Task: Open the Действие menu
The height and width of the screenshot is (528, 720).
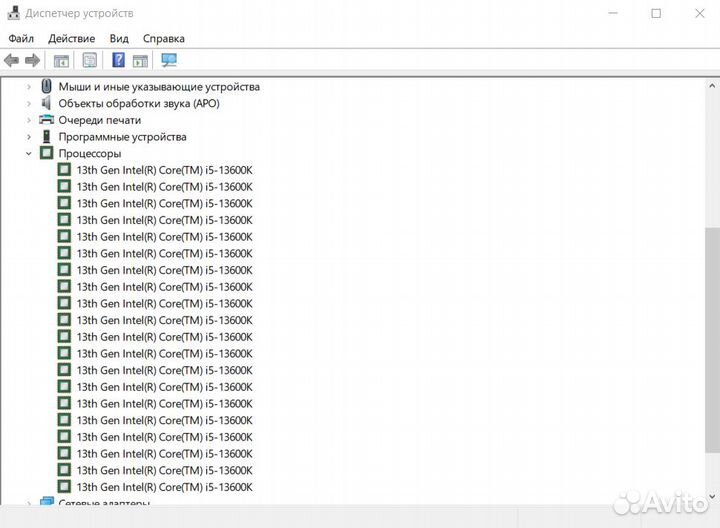Action: click(x=71, y=38)
